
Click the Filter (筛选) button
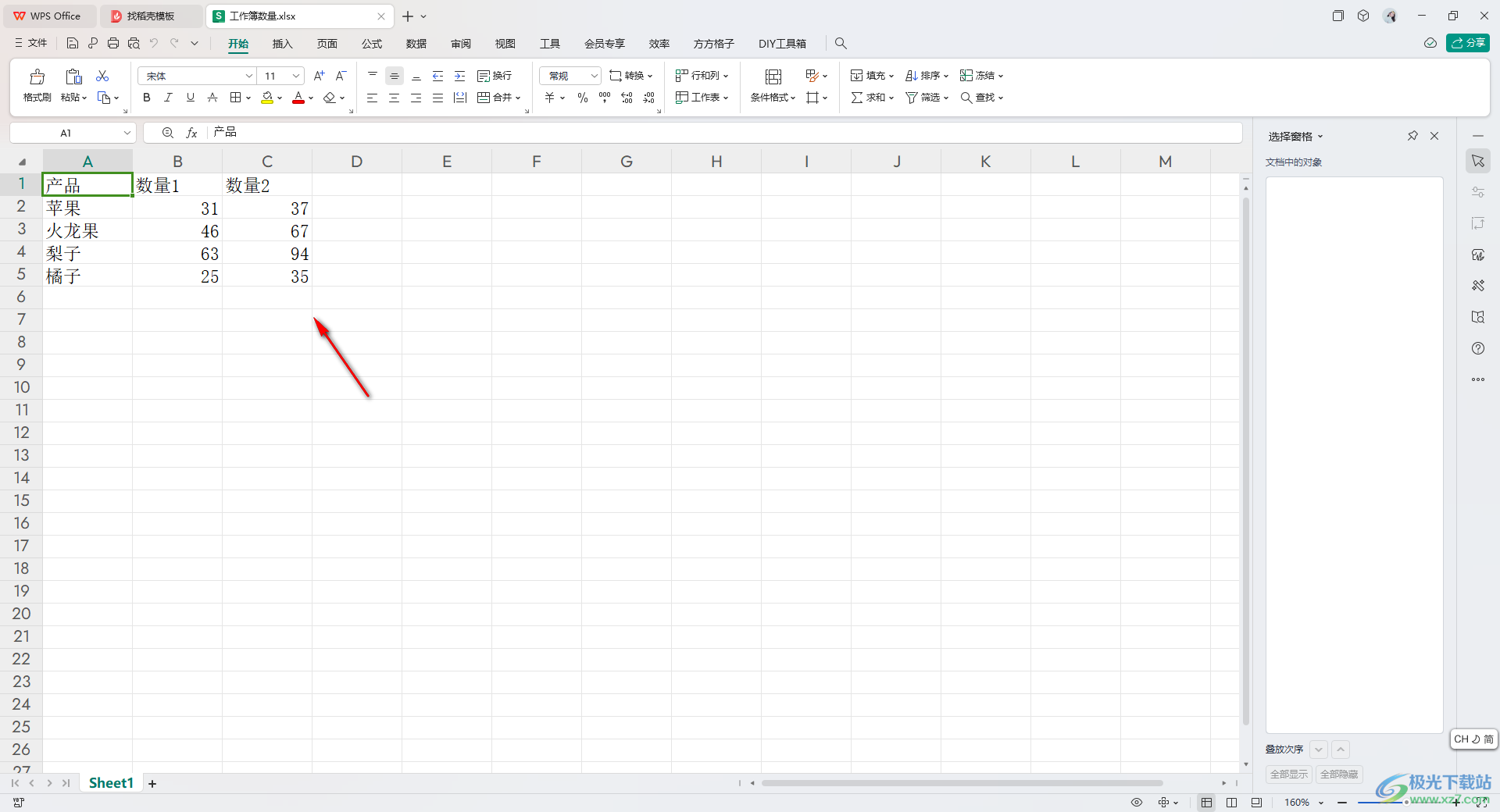click(x=927, y=98)
